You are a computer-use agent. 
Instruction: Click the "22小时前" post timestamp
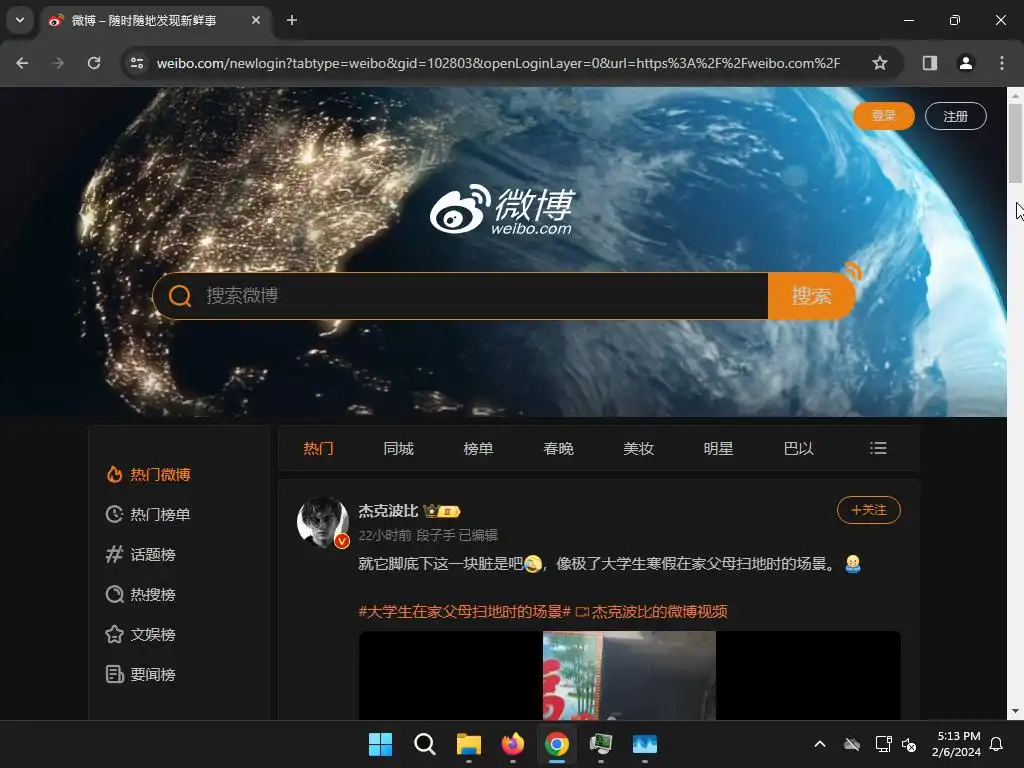coord(385,536)
